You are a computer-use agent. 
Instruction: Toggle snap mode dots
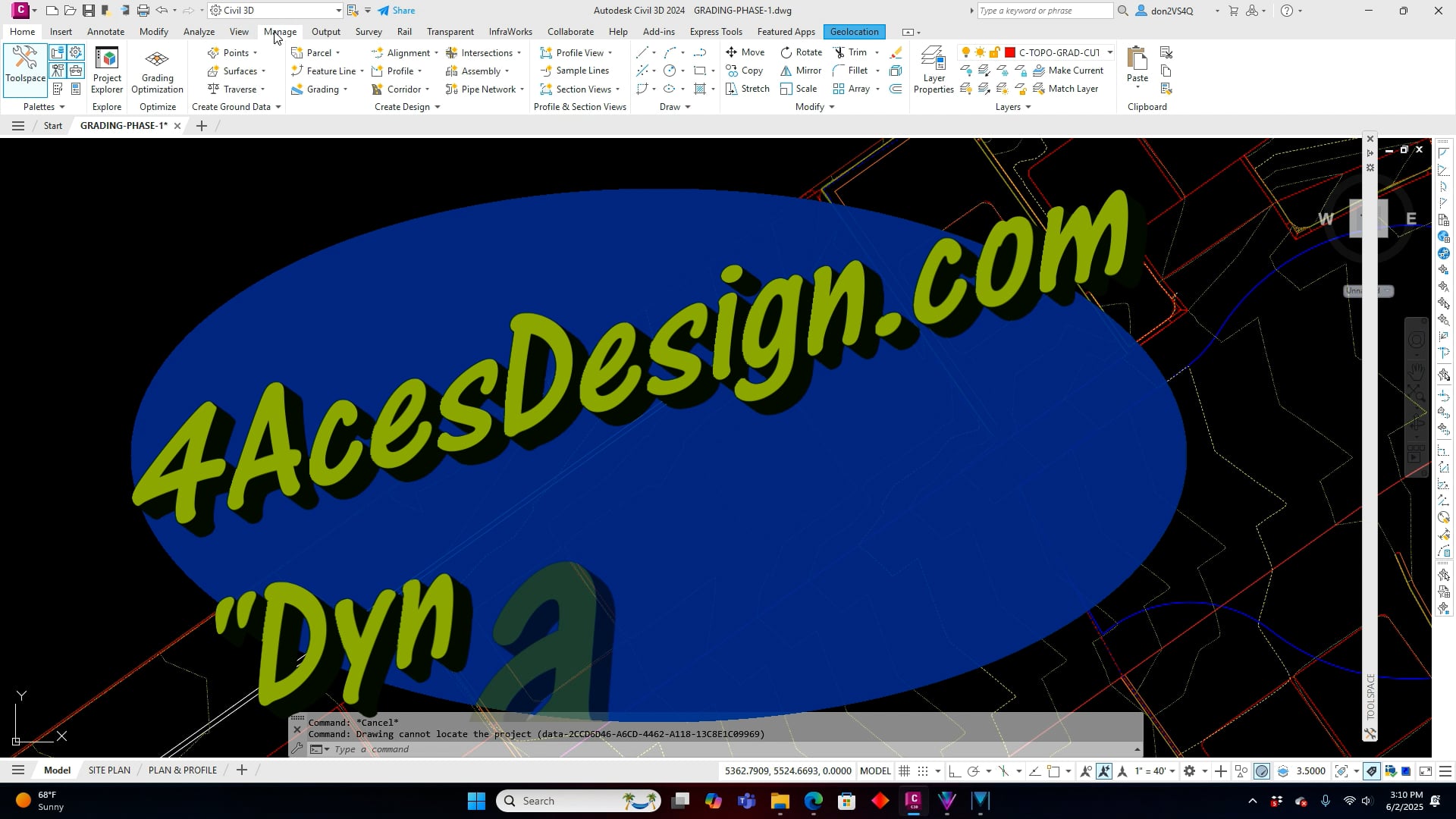click(x=923, y=771)
